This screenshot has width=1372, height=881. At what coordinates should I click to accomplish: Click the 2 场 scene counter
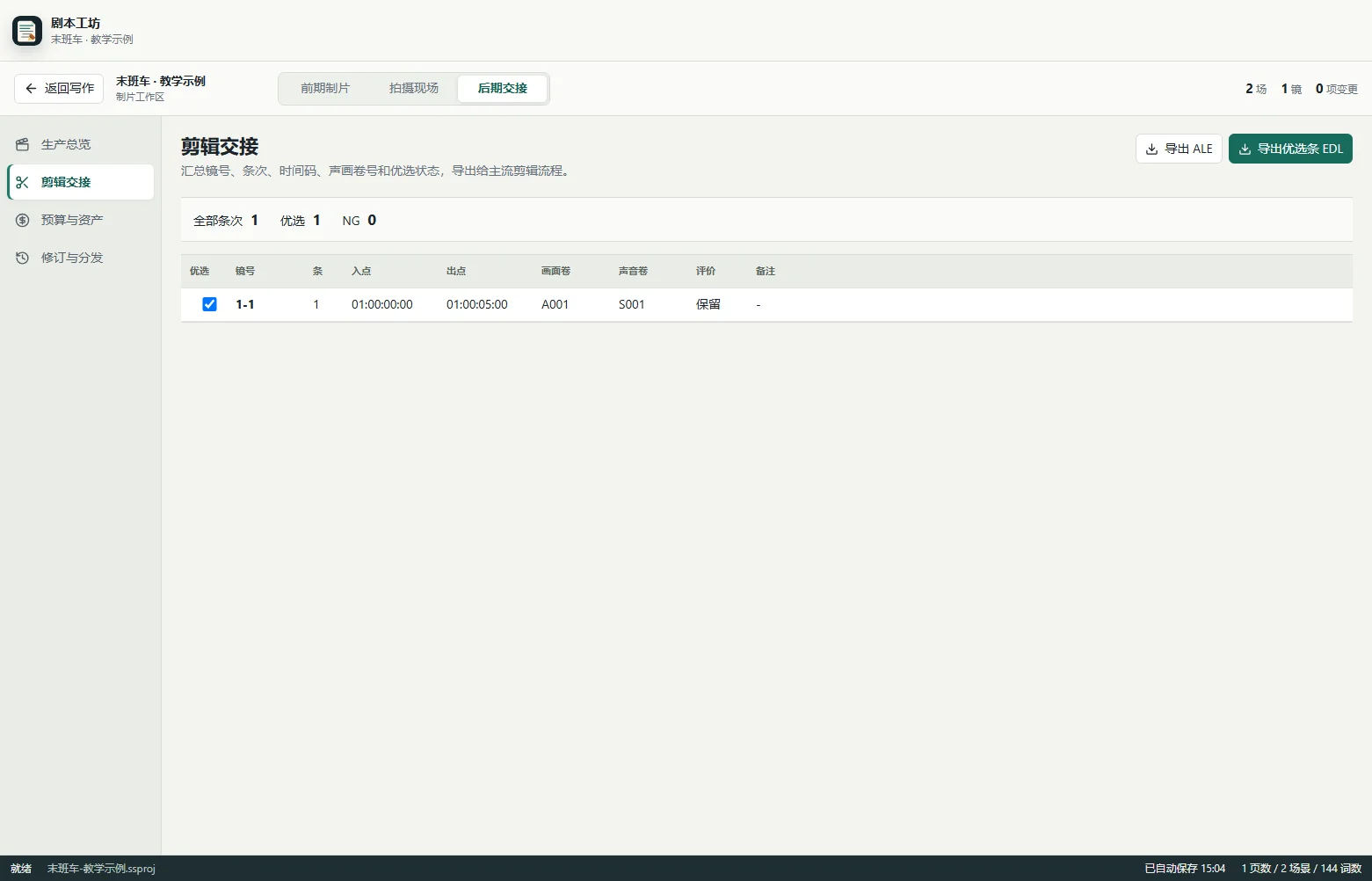click(x=1256, y=89)
